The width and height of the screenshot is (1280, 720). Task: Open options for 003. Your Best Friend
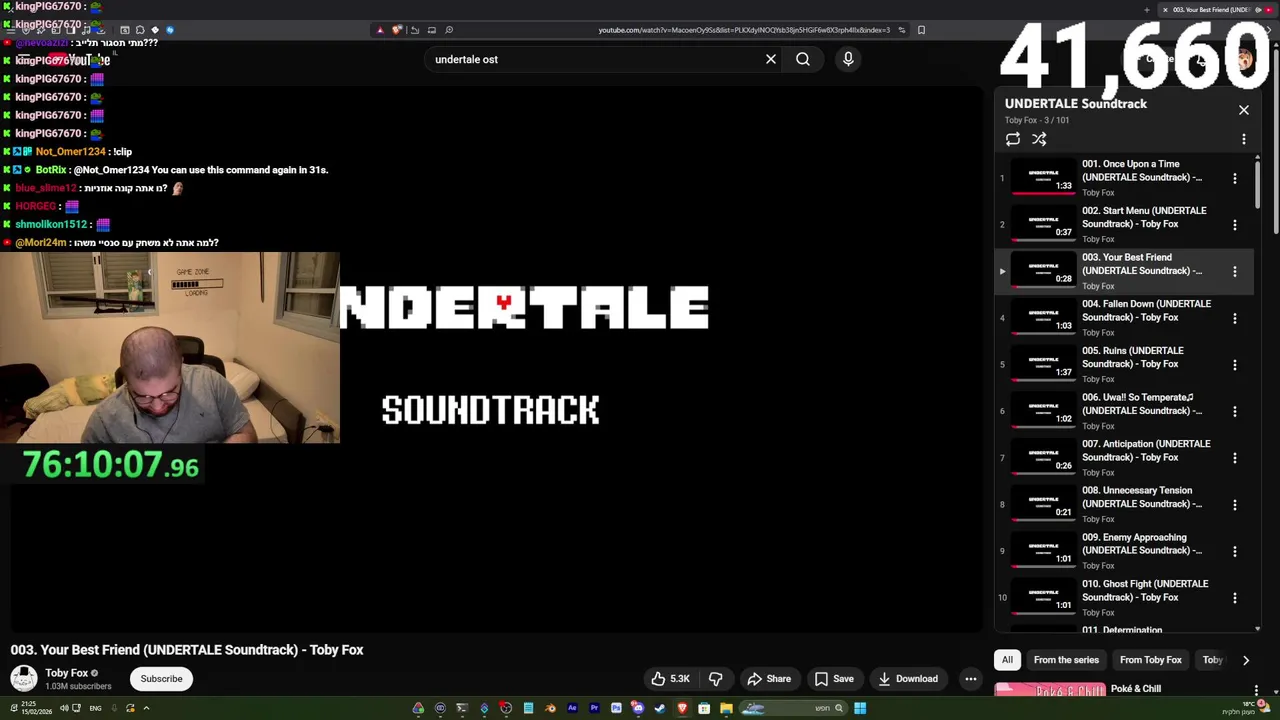pos(1235,271)
